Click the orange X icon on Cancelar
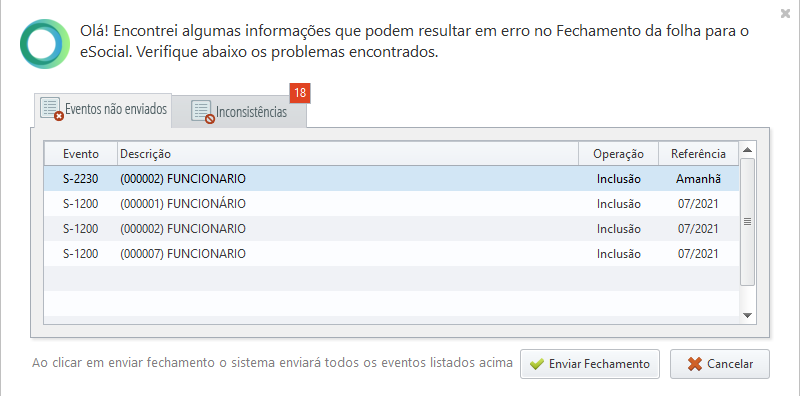Image resolution: width=800 pixels, height=396 pixels. tap(694, 364)
